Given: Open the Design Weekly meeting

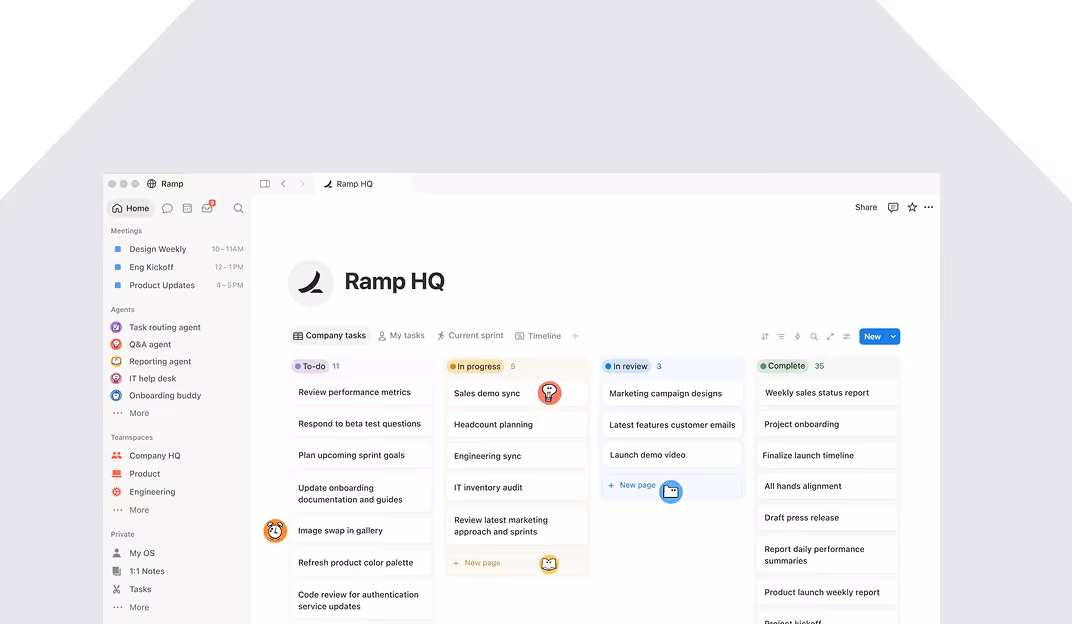Looking at the screenshot, I should pyautogui.click(x=157, y=249).
